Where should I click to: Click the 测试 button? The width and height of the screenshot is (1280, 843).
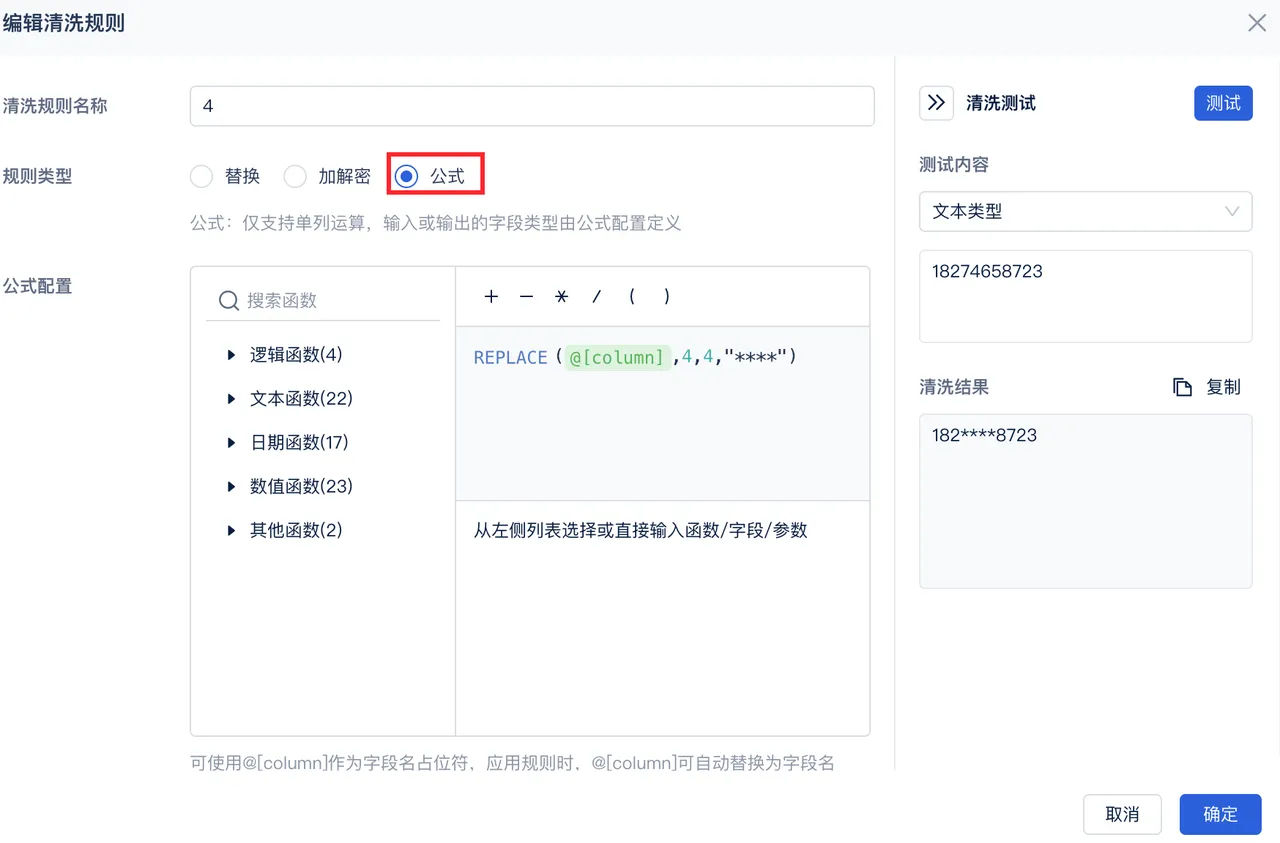pos(1223,103)
